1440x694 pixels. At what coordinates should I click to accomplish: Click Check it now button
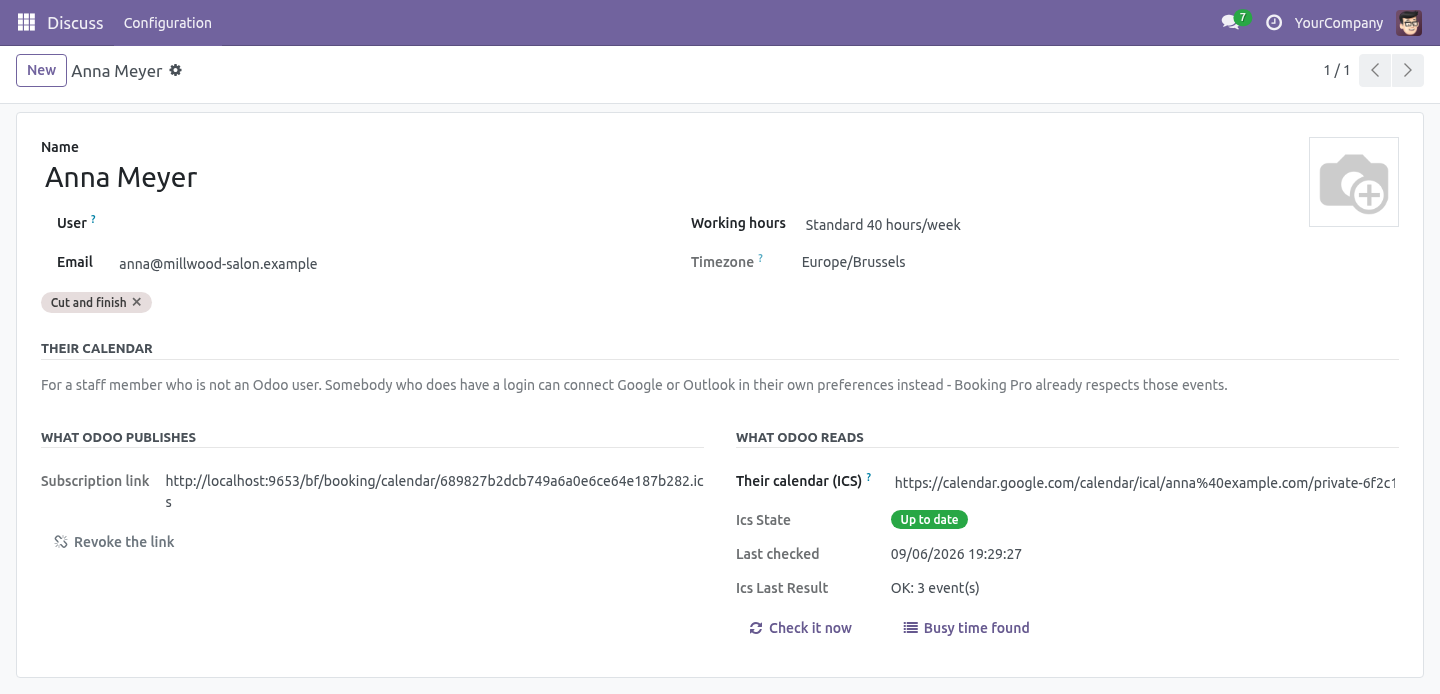point(800,628)
